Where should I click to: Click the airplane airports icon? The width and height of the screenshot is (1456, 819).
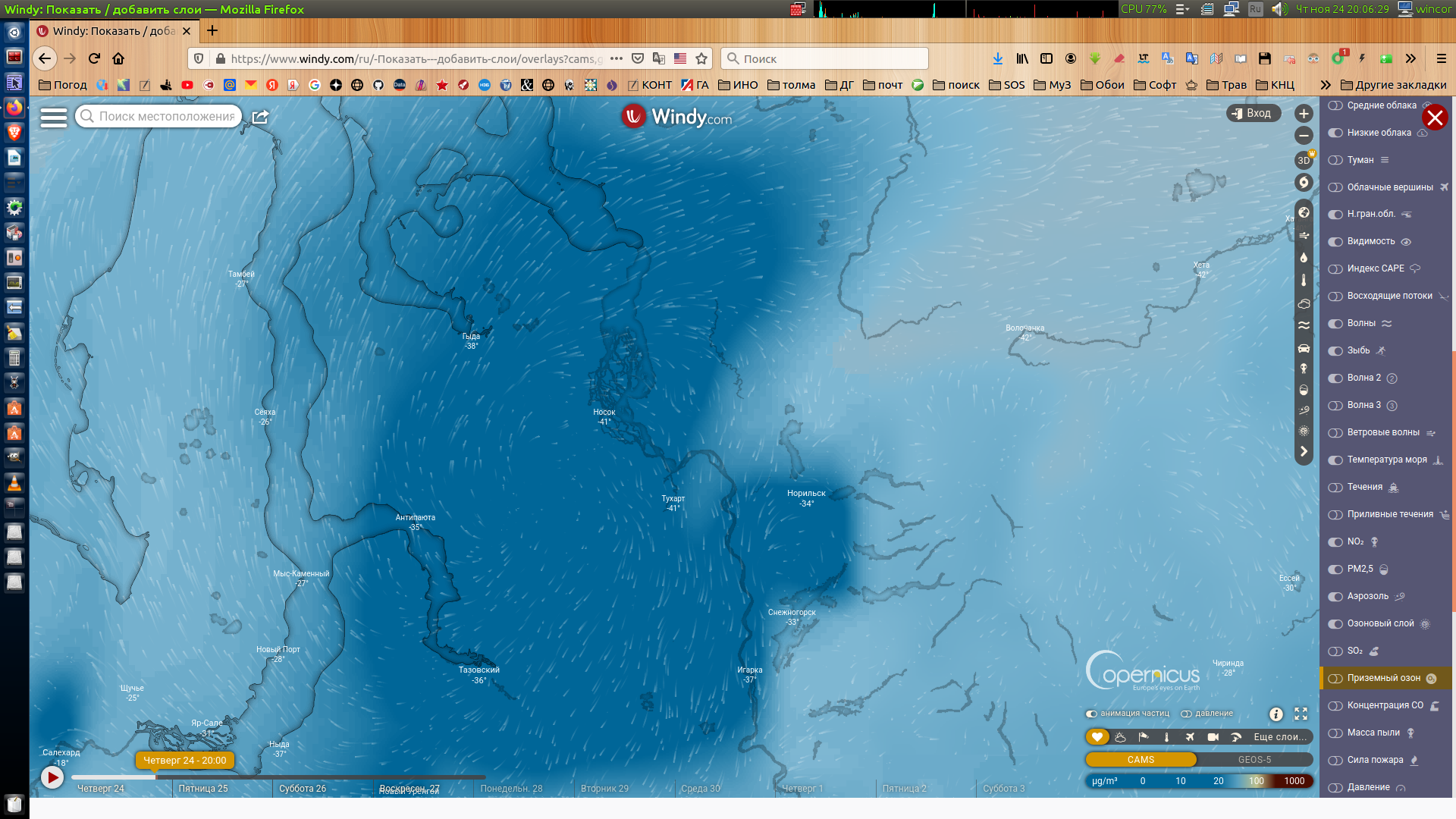tap(1190, 737)
